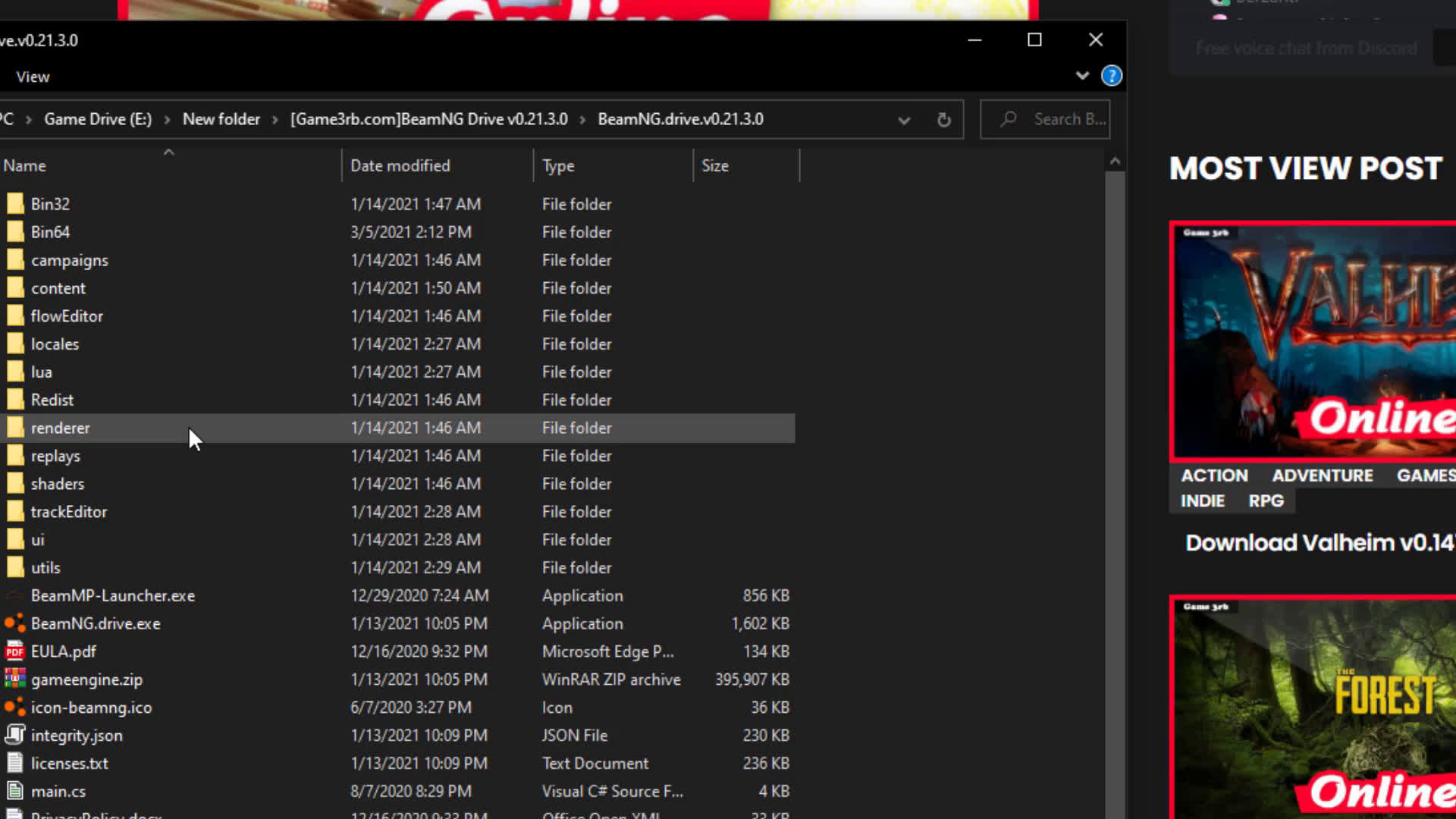Expand the ribbon with the chevron arrow

click(x=1082, y=76)
